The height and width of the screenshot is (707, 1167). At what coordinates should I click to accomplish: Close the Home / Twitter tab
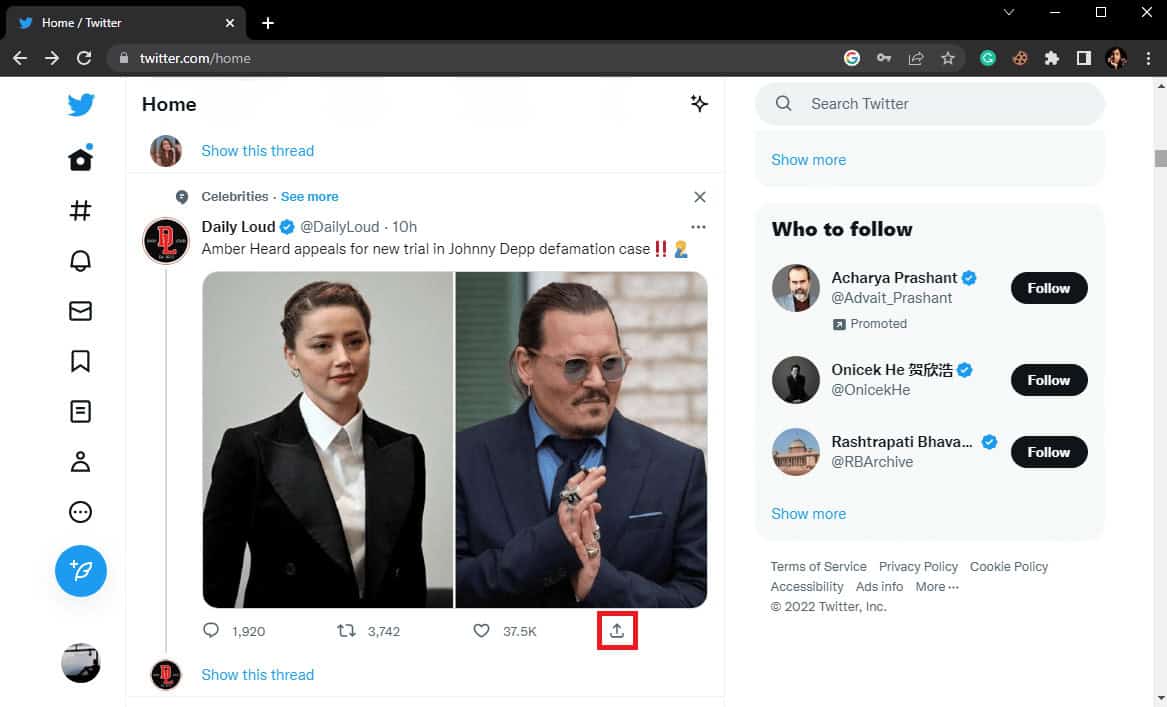[230, 23]
